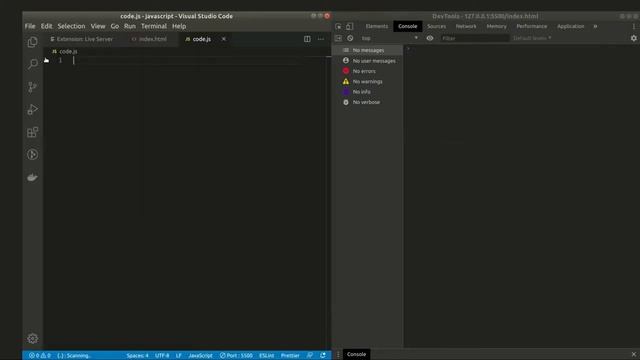Show more DevTools tabs chevron
Viewport: 640px width, 360px height.
(x=595, y=26)
